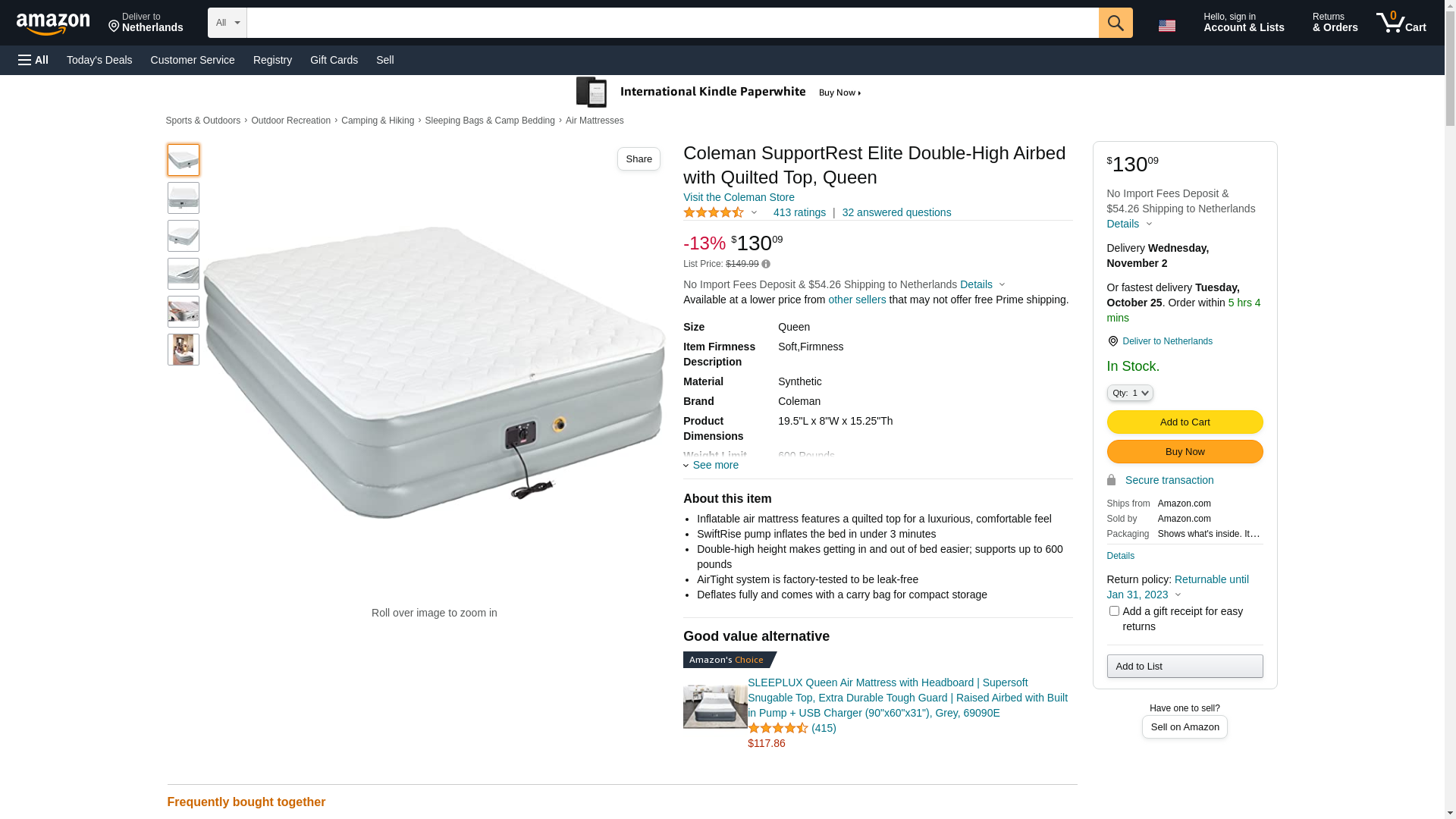Select the last product thumbnail with person
The width and height of the screenshot is (1456, 819).
point(184,350)
